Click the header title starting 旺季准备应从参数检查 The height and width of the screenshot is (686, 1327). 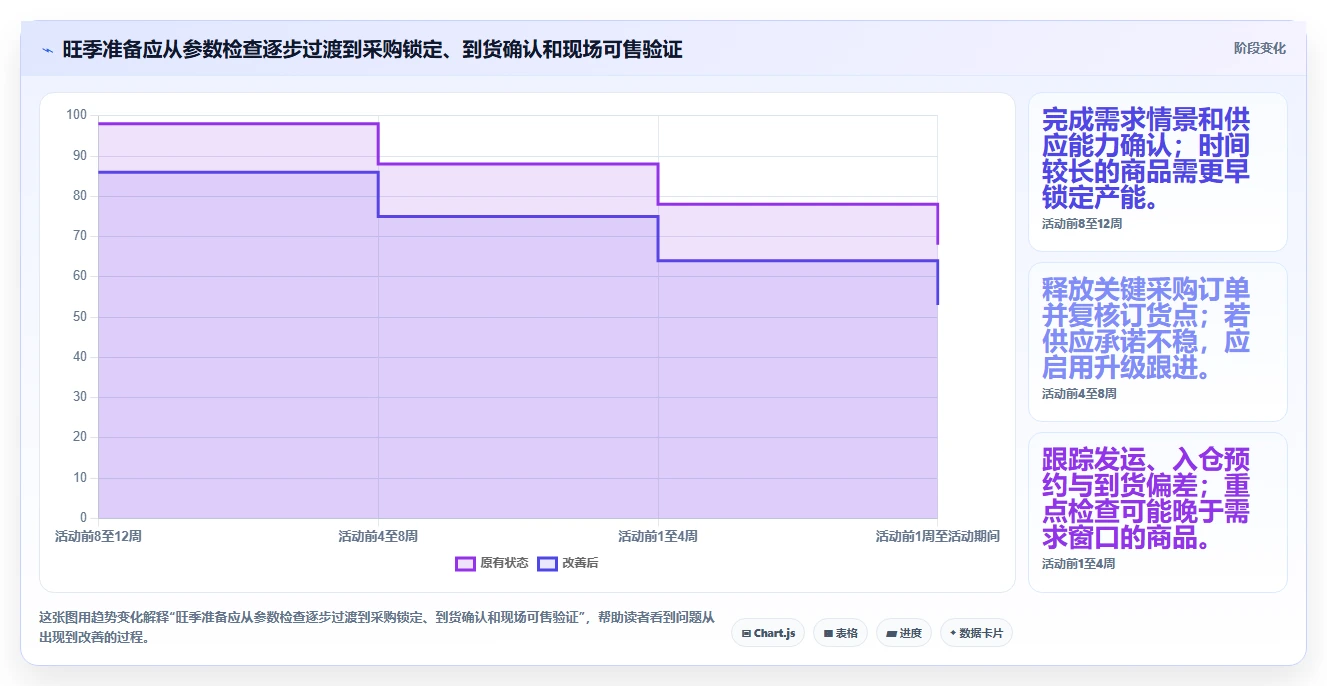click(372, 49)
